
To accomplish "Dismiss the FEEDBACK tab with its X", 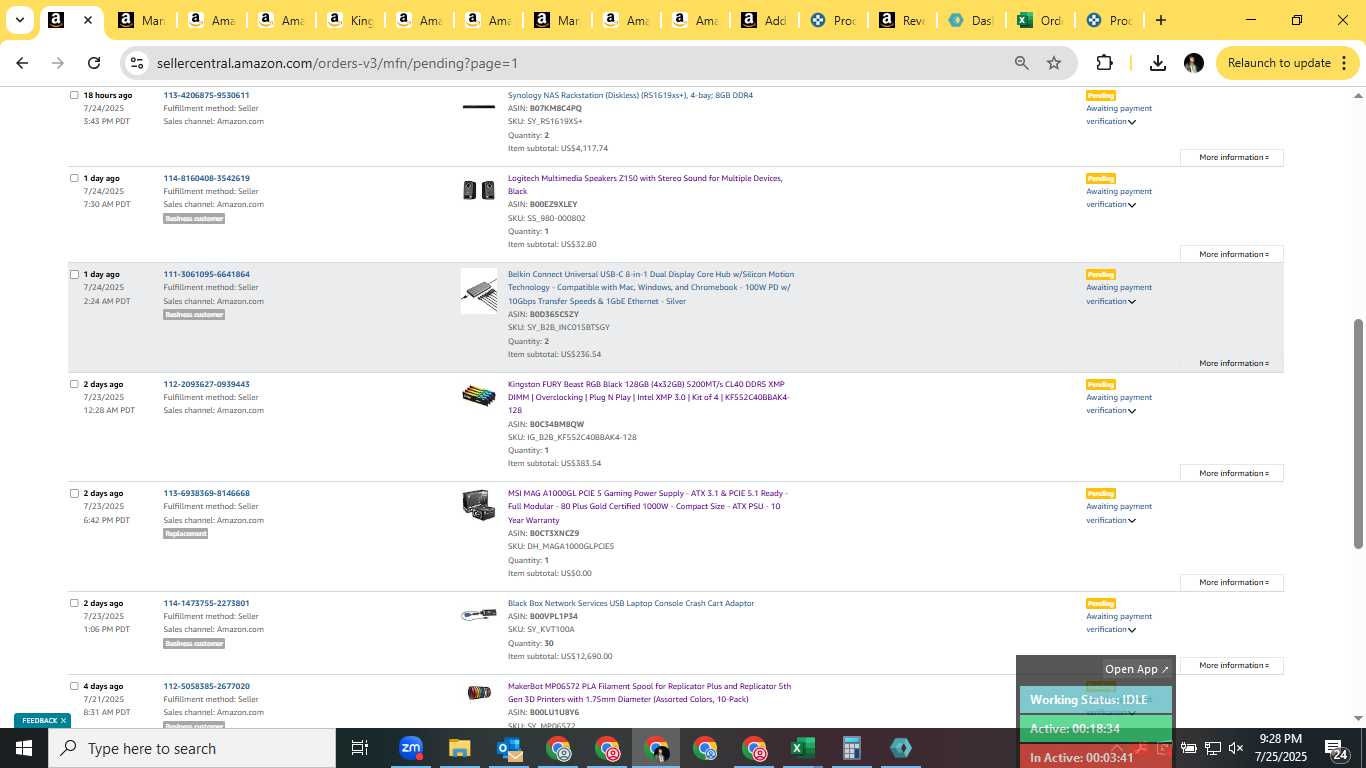I will 63,720.
